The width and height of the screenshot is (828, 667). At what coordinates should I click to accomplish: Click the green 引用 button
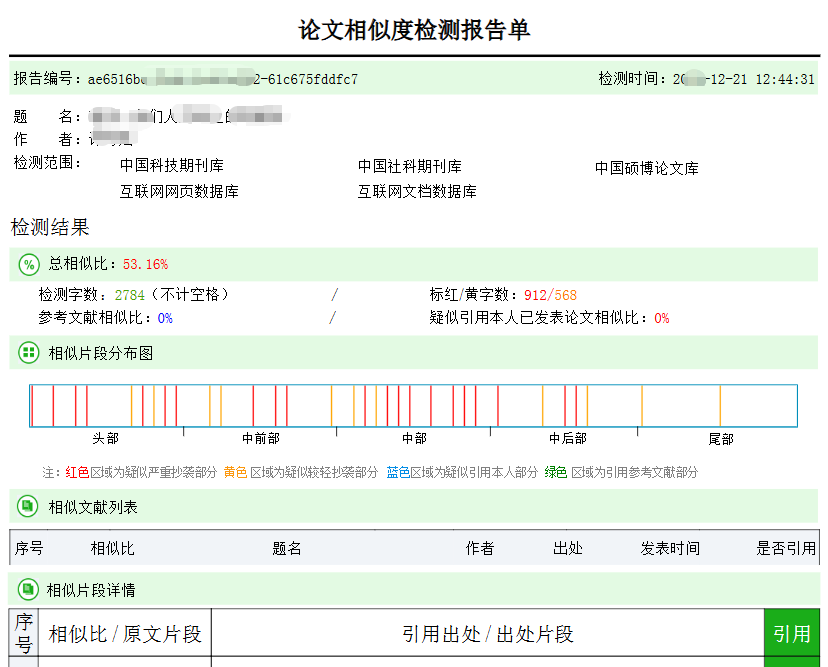[792, 633]
